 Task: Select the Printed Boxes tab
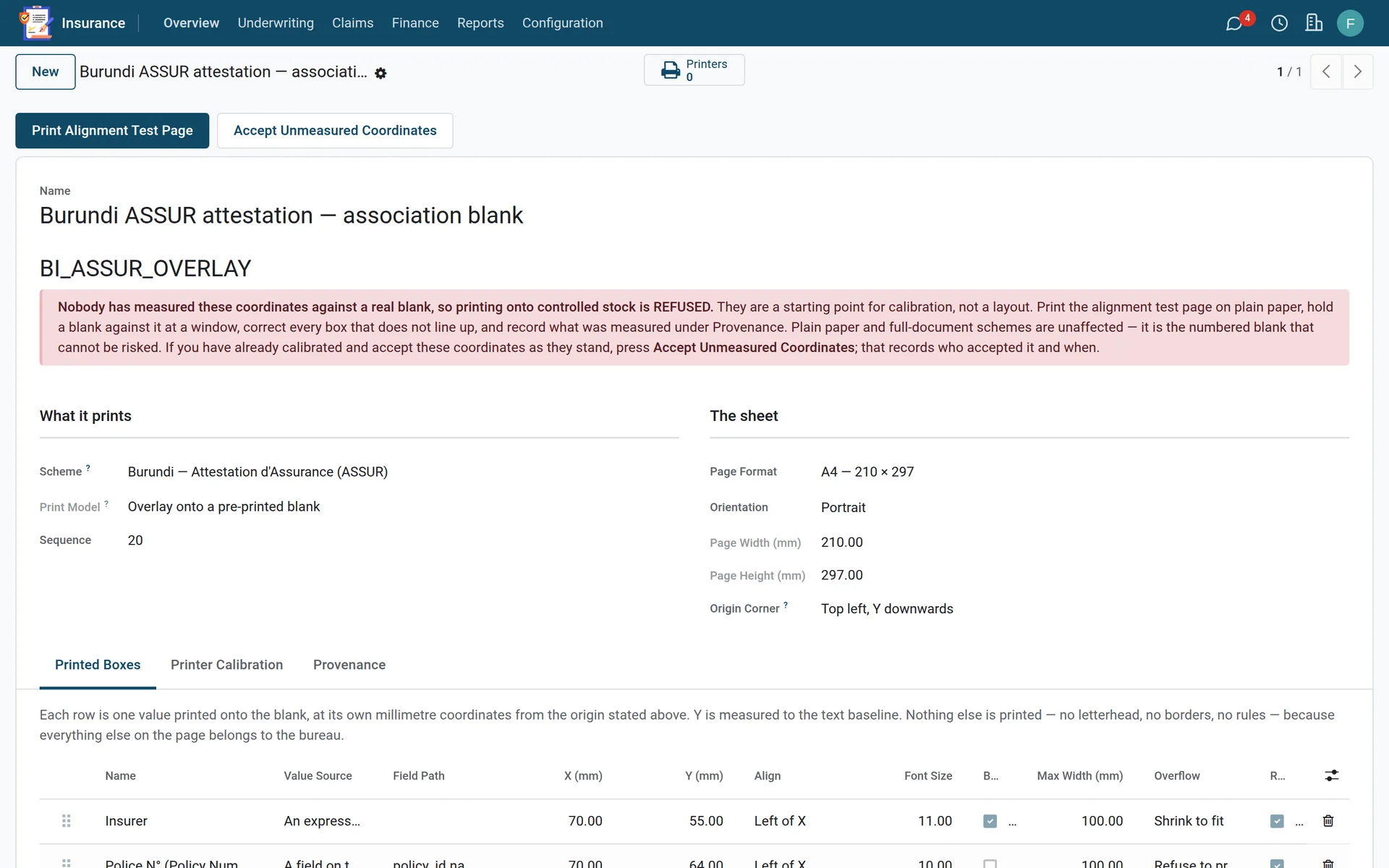tap(98, 665)
